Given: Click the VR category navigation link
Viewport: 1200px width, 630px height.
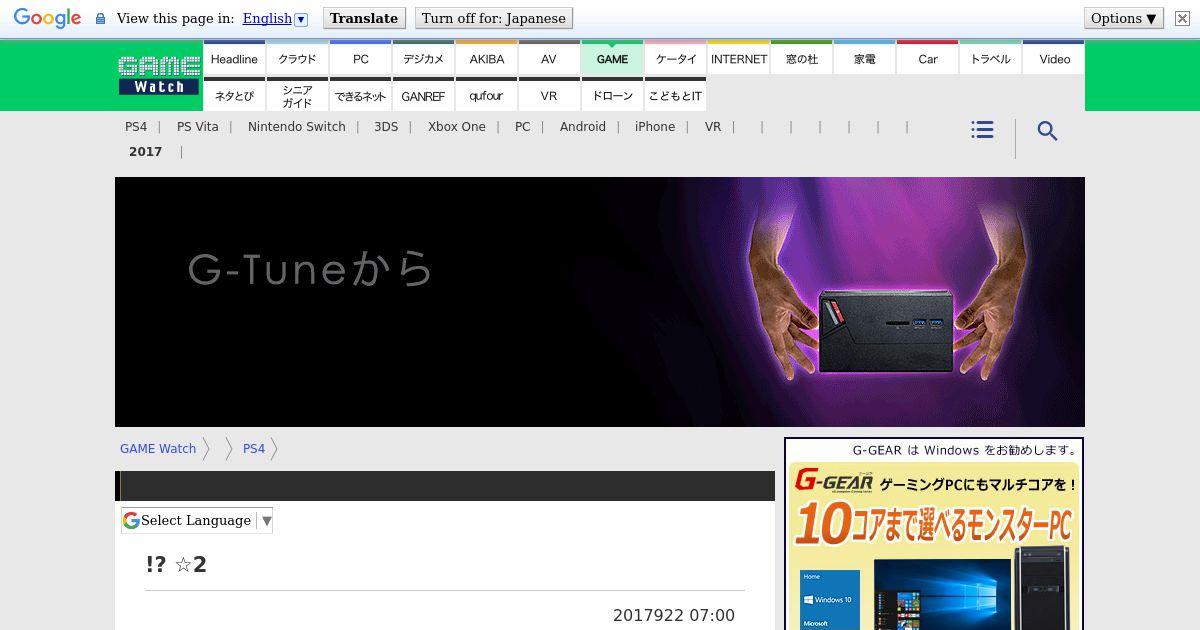Looking at the screenshot, I should pos(713,127).
